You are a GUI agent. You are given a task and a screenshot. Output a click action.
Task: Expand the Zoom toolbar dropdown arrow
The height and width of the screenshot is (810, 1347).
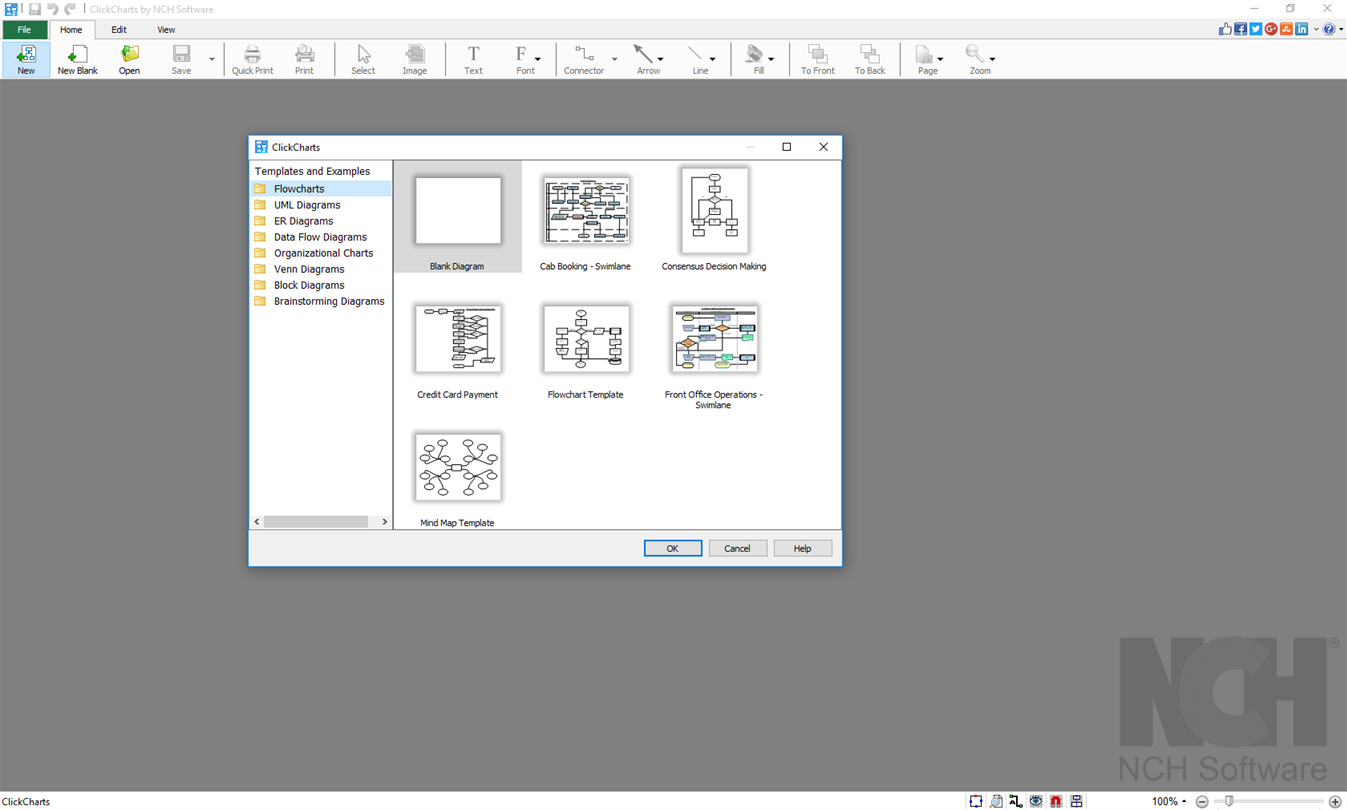pos(992,59)
